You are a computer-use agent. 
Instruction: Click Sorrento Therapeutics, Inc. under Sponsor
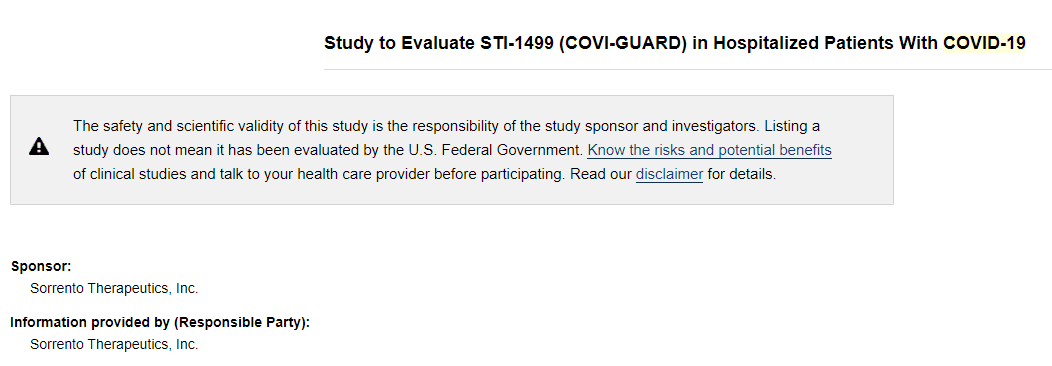click(x=114, y=289)
